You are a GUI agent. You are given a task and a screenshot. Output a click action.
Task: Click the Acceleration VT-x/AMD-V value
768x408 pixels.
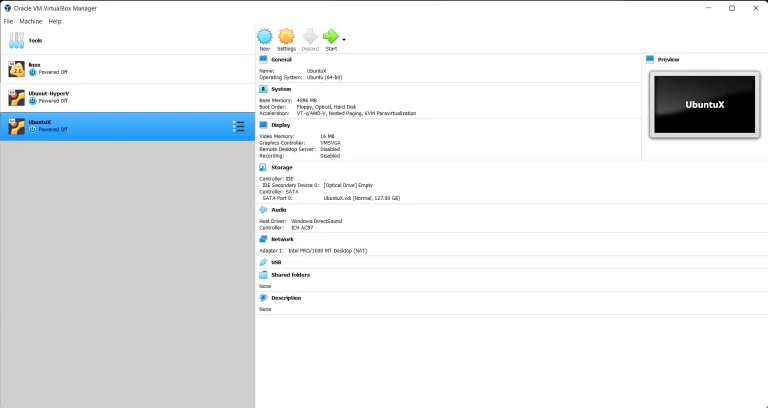point(356,113)
